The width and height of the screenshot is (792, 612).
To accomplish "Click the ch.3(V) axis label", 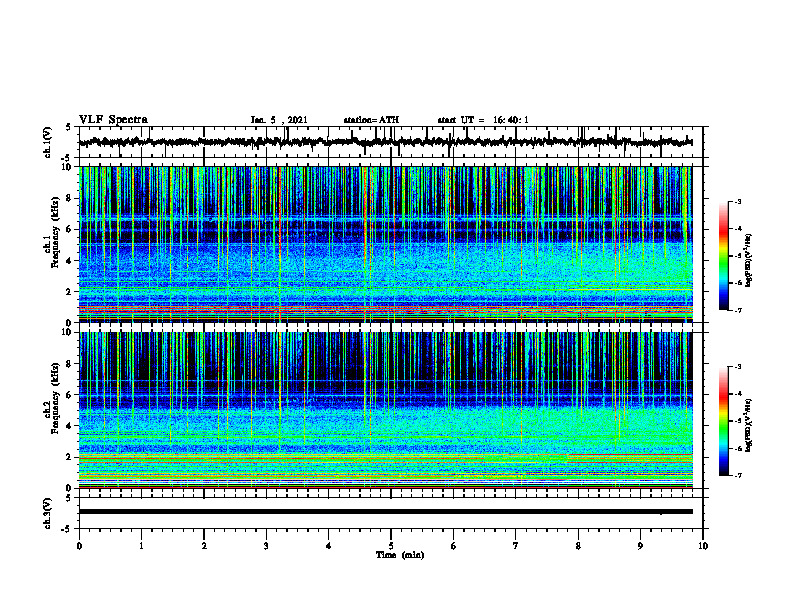I will [47, 513].
